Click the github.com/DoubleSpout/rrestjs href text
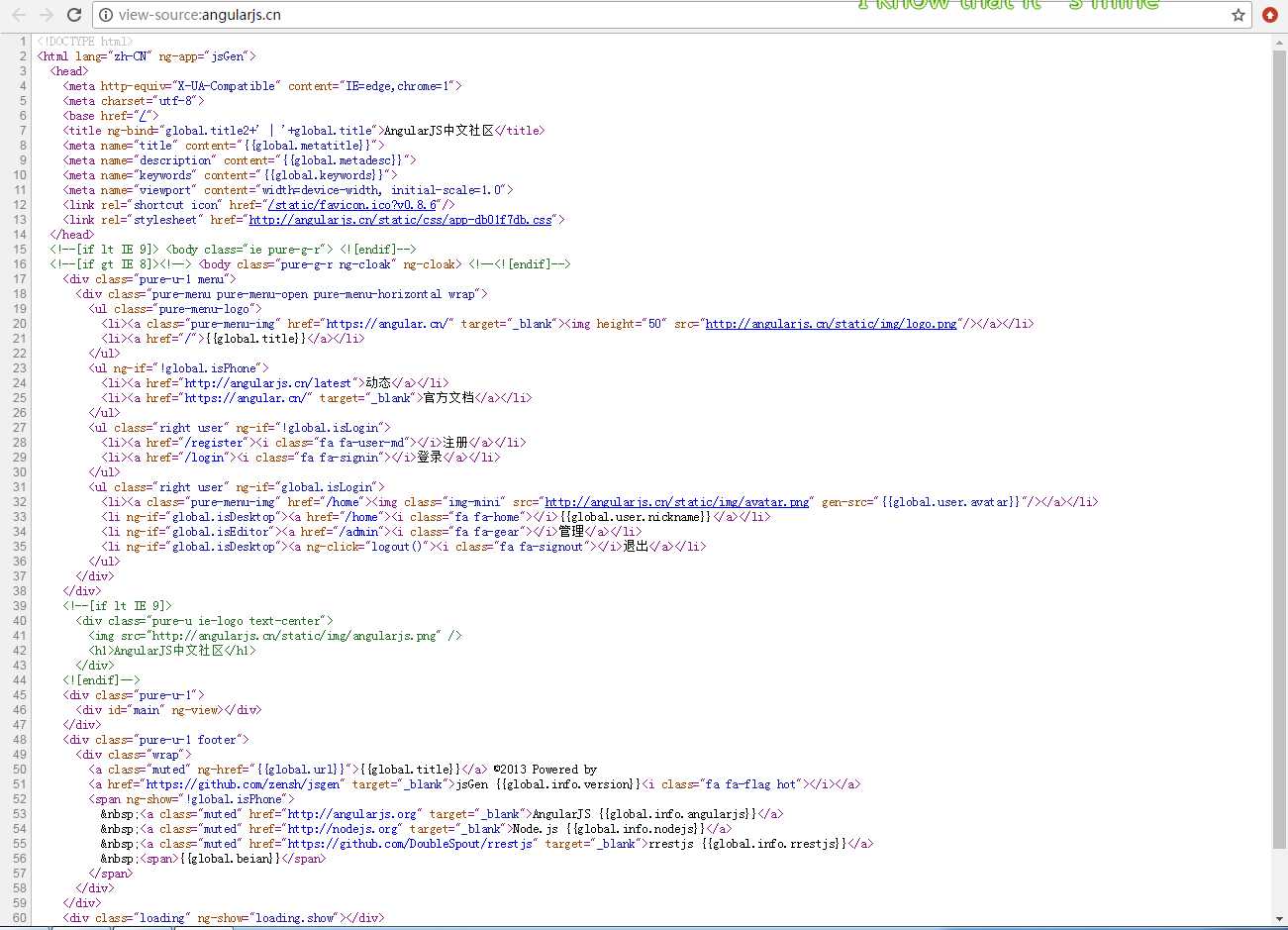1288x930 pixels. click(x=411, y=844)
